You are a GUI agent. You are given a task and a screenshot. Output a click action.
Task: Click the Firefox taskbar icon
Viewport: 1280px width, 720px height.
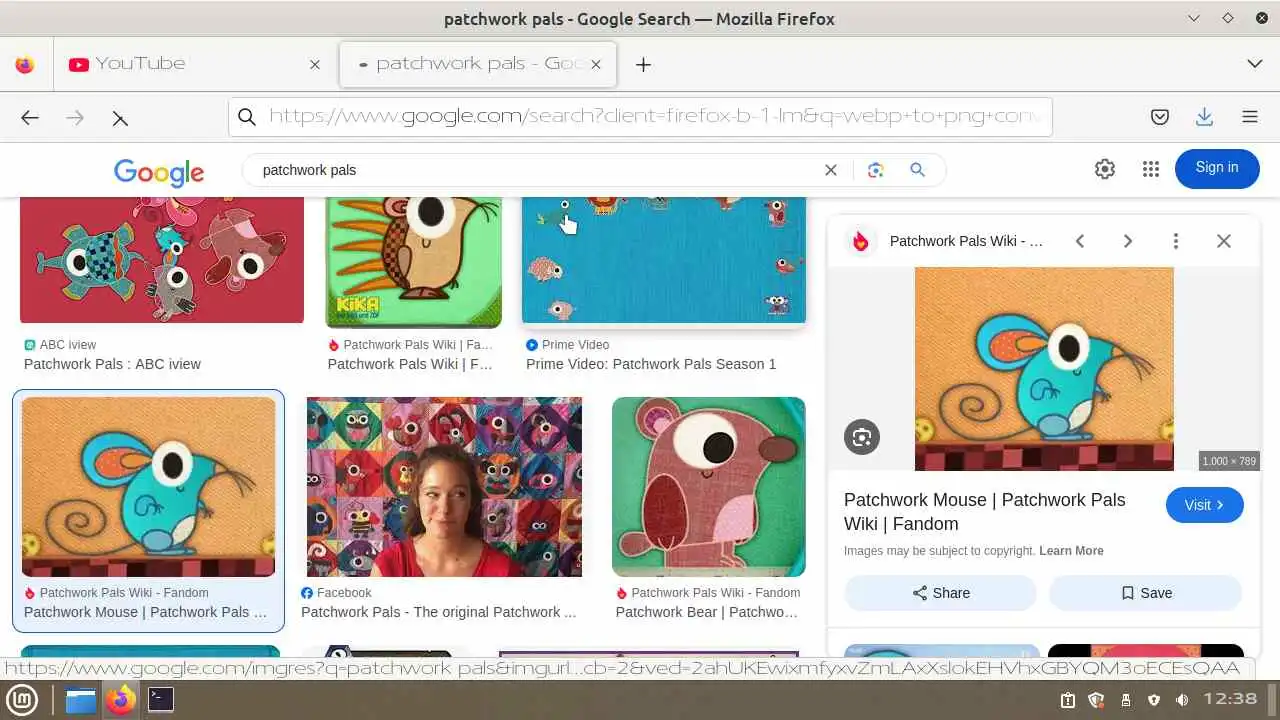(121, 700)
